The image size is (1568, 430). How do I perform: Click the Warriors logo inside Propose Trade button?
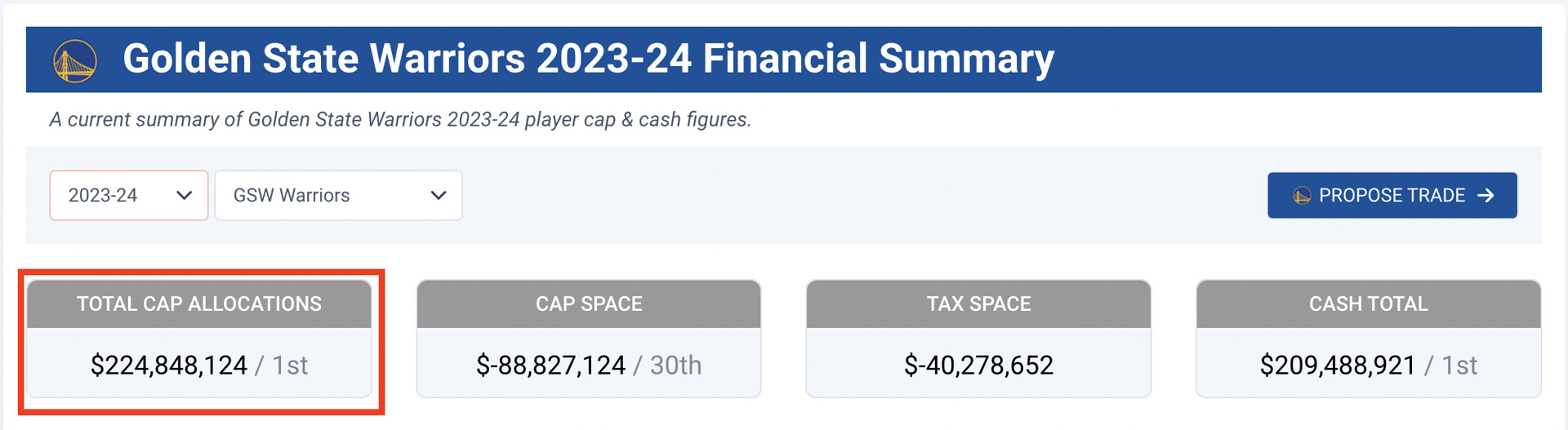(x=1302, y=196)
